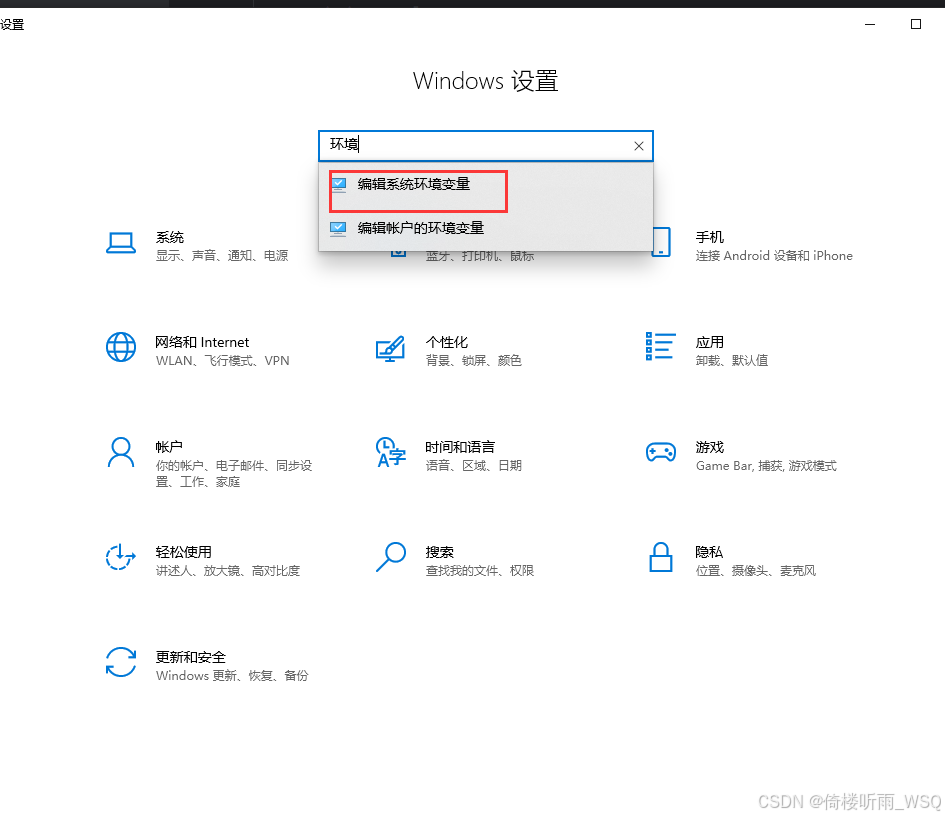Open 网络和 Internet settings
This screenshot has height=817, width=945.
198,351
